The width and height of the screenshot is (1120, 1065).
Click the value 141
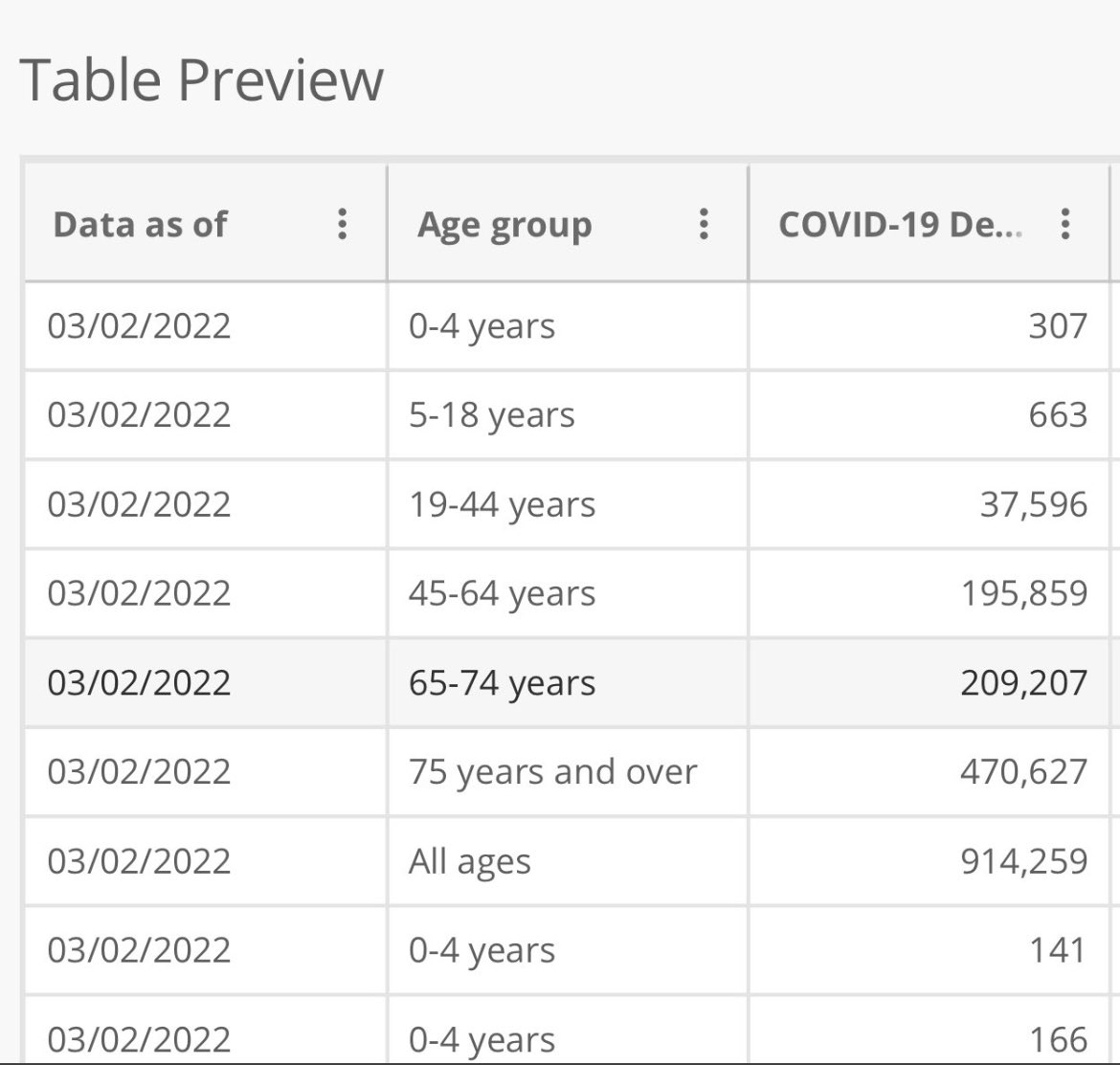click(1058, 950)
